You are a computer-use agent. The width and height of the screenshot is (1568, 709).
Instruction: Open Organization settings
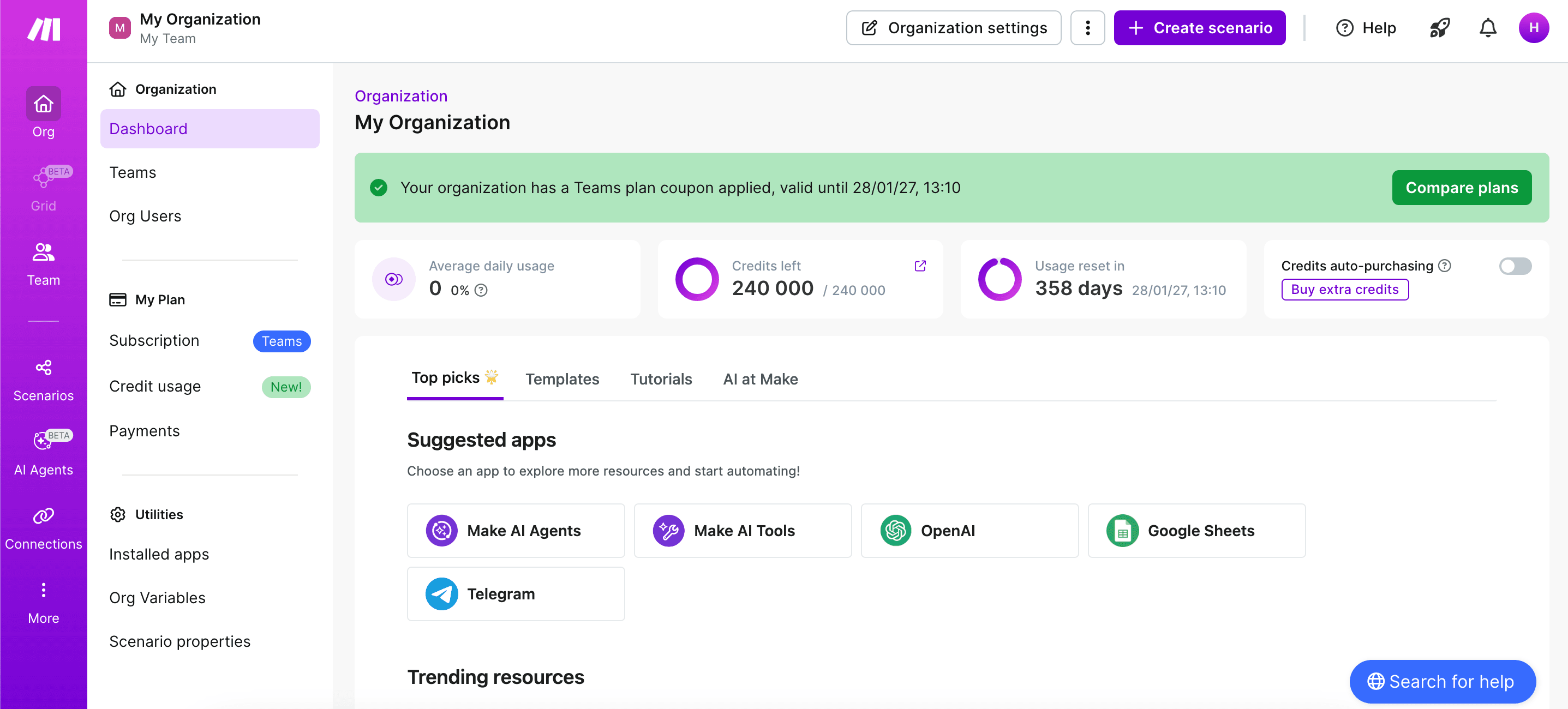coord(953,28)
